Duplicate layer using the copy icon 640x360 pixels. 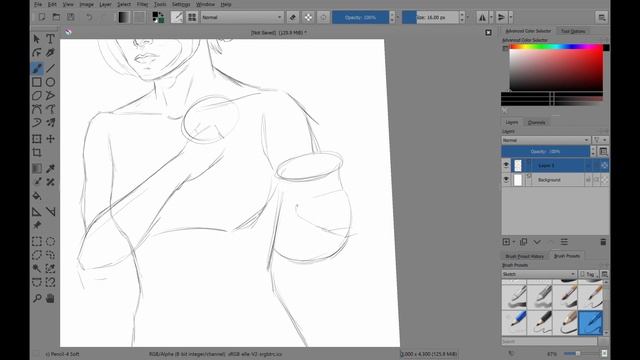(523, 242)
